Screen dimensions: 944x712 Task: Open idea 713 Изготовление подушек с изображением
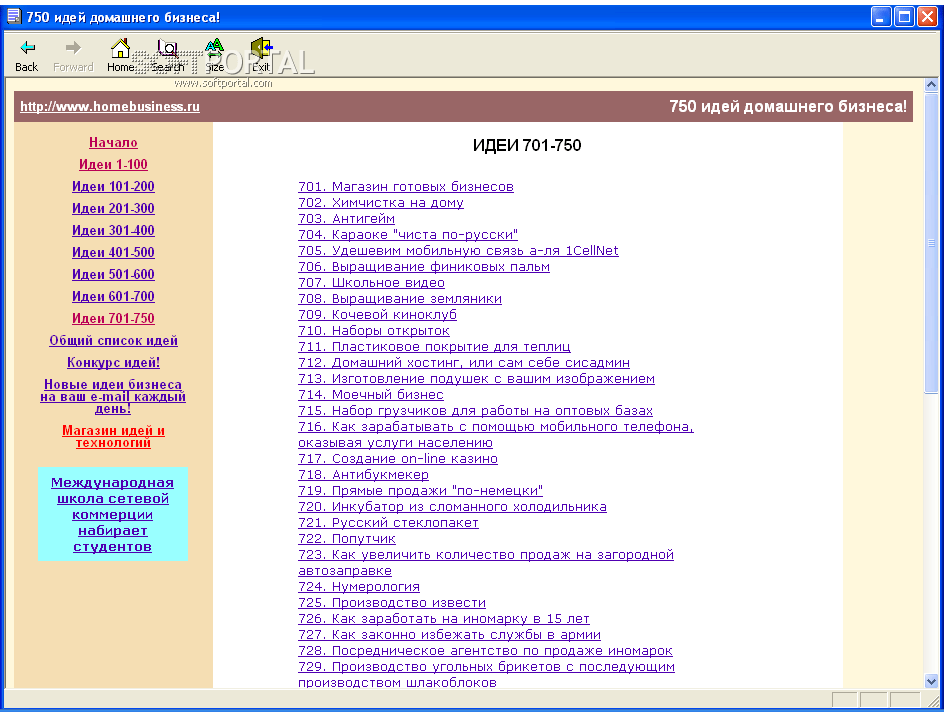coord(476,379)
